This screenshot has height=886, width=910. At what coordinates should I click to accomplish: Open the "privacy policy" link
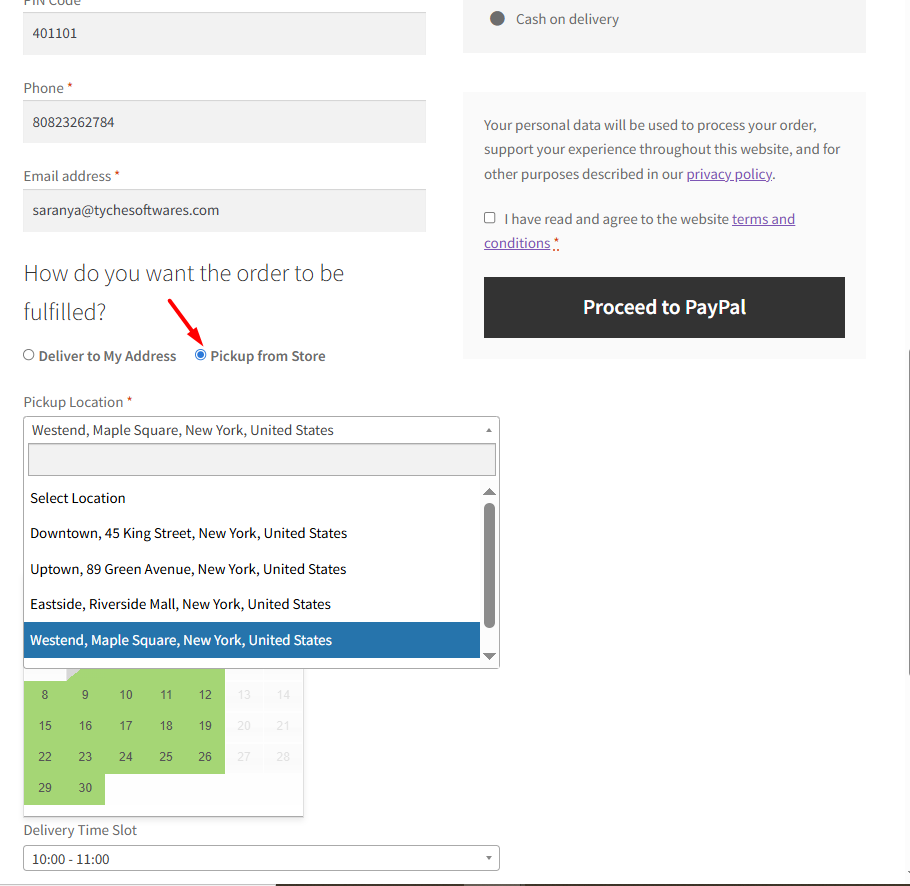(728, 173)
